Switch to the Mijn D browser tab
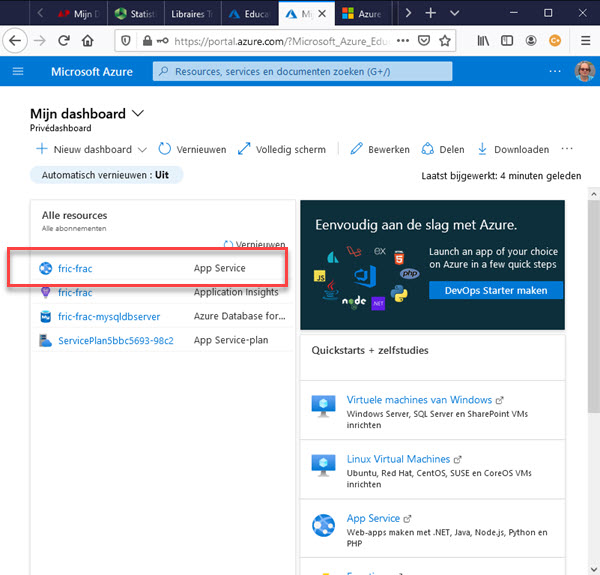This screenshot has height=575, width=600. pos(78,14)
